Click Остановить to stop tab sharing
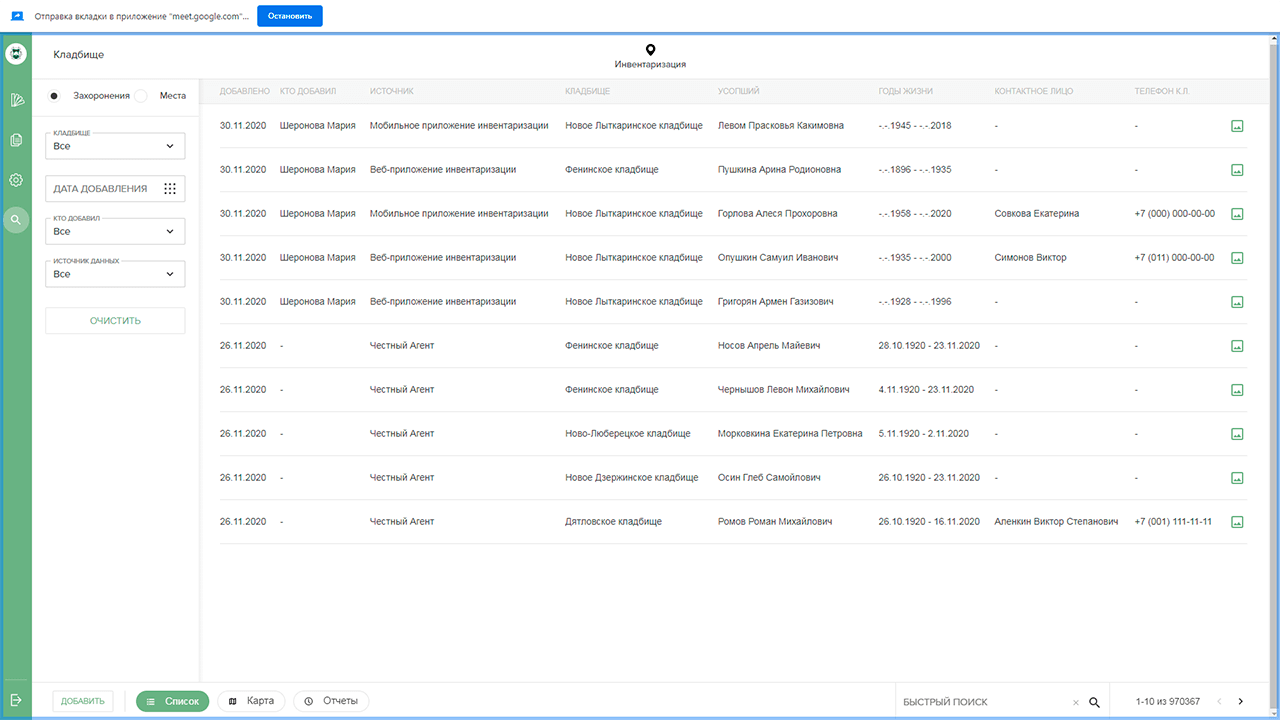The image size is (1280, 720). pyautogui.click(x=290, y=16)
